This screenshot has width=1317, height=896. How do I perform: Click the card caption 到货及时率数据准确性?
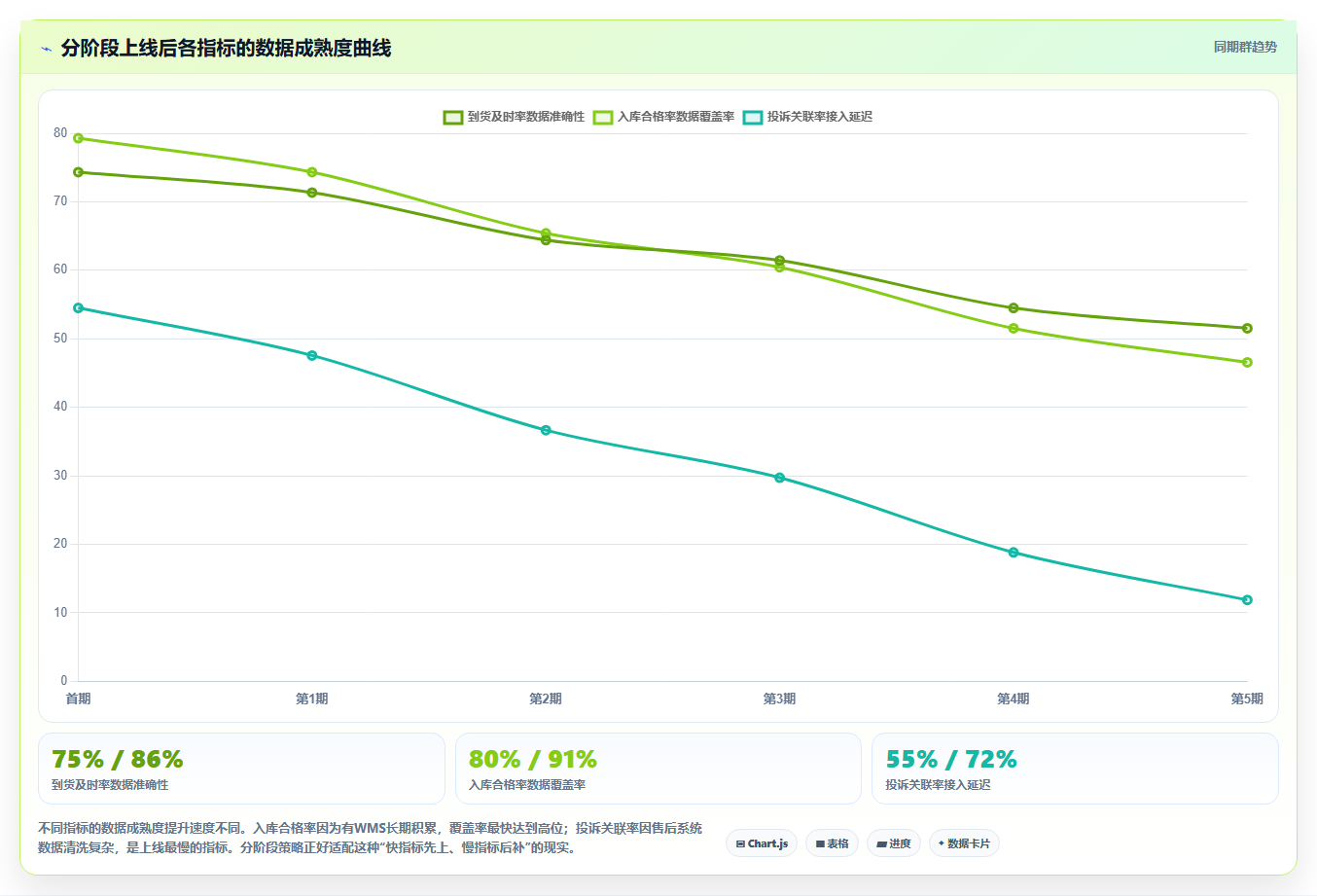coord(110,785)
